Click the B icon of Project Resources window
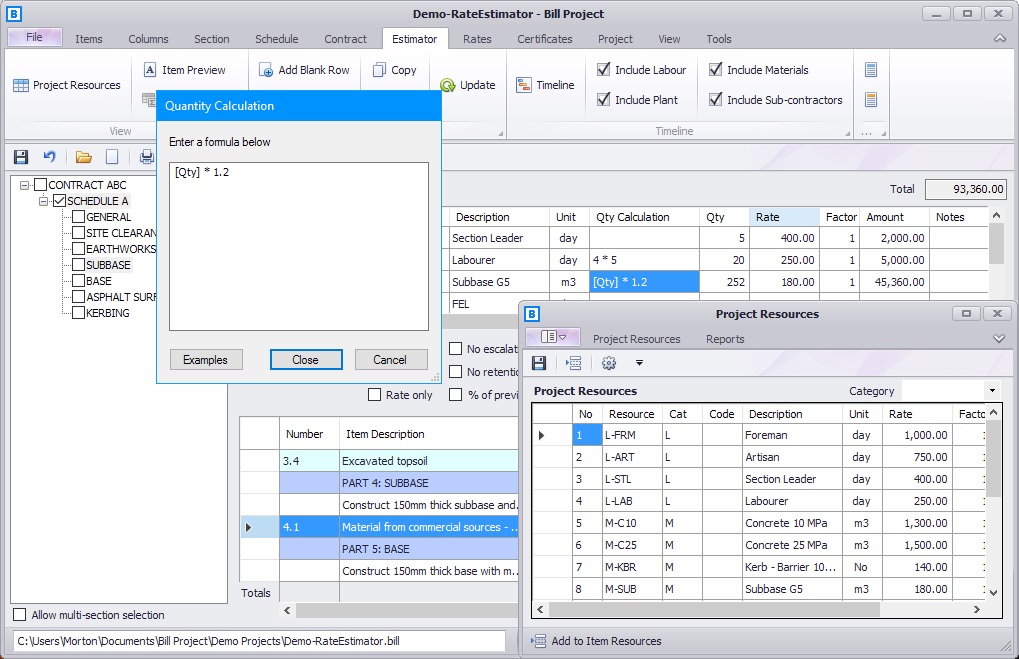 pos(532,314)
